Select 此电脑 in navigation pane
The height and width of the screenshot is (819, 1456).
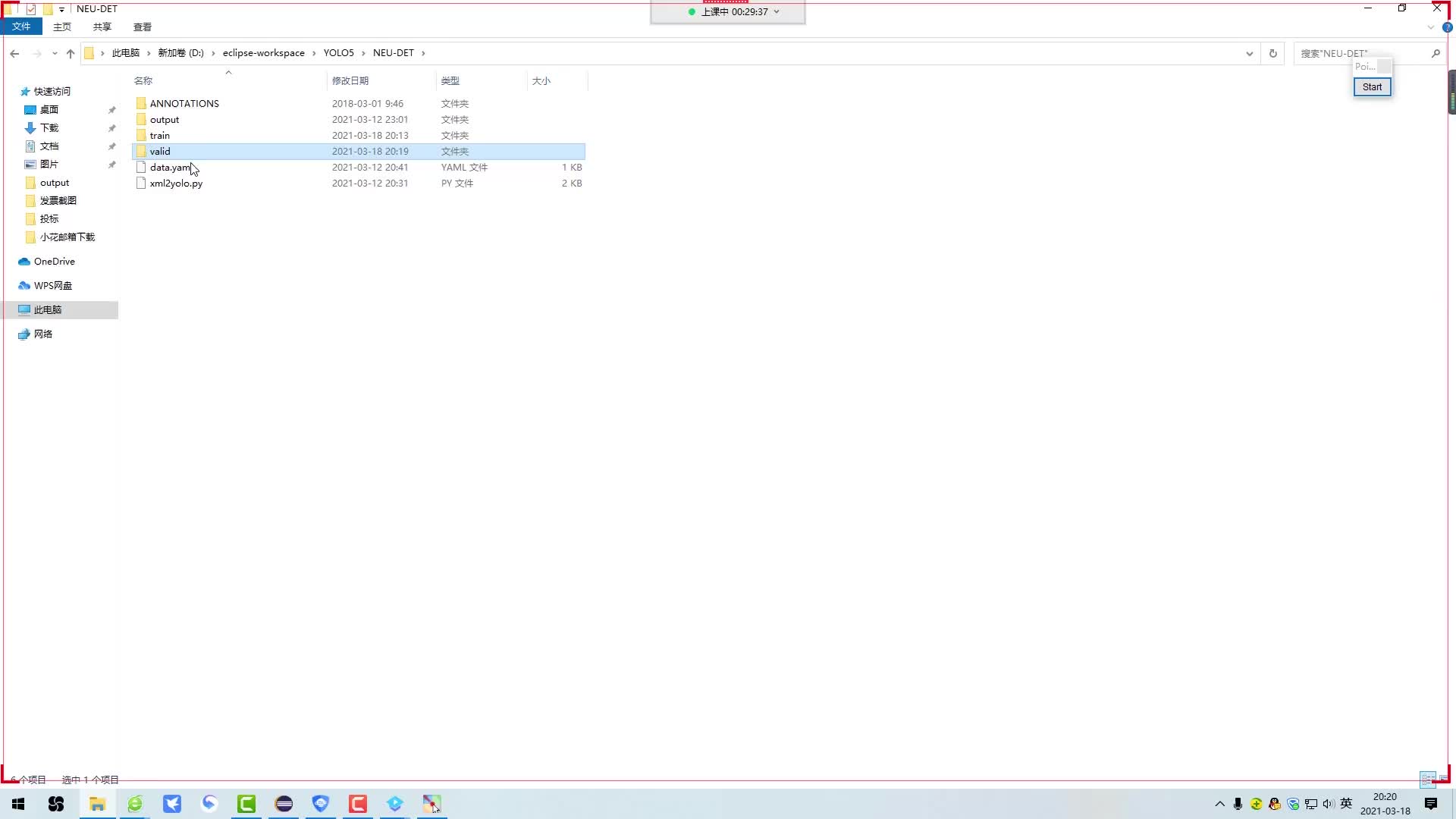pyautogui.click(x=48, y=310)
